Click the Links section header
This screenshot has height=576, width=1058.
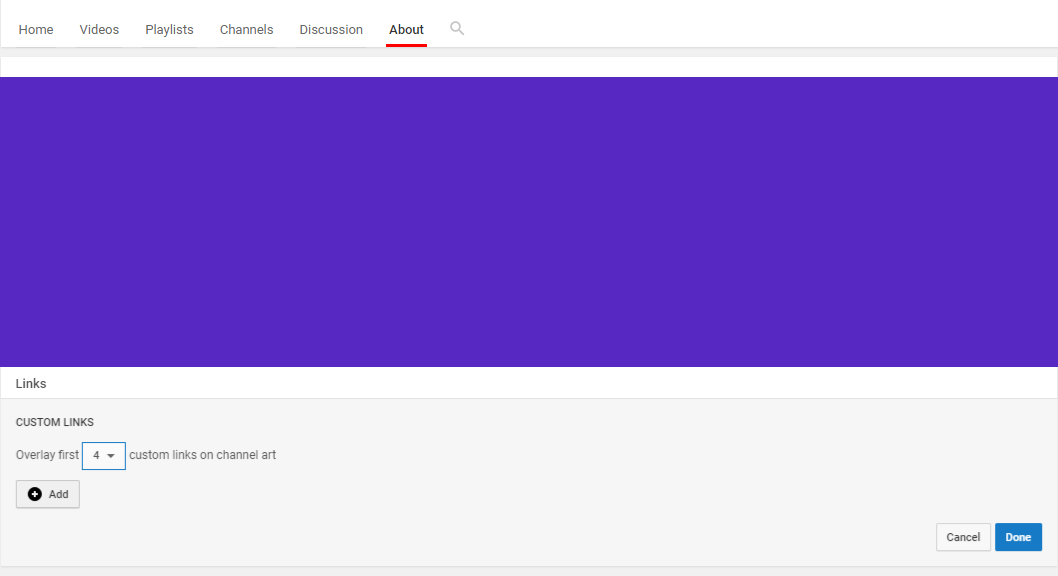30,383
